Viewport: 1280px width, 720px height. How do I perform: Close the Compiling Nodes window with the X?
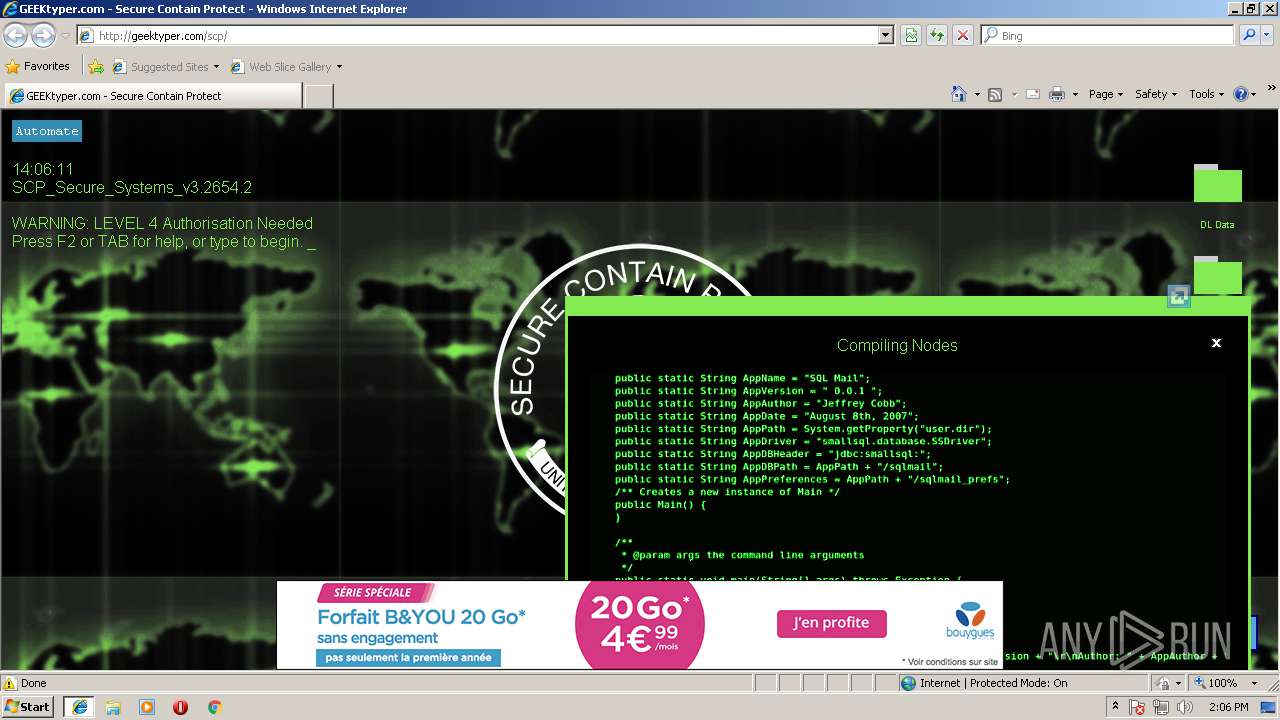(1216, 343)
